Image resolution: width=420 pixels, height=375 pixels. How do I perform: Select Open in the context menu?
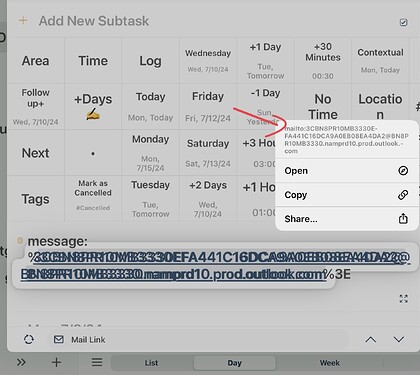347,171
